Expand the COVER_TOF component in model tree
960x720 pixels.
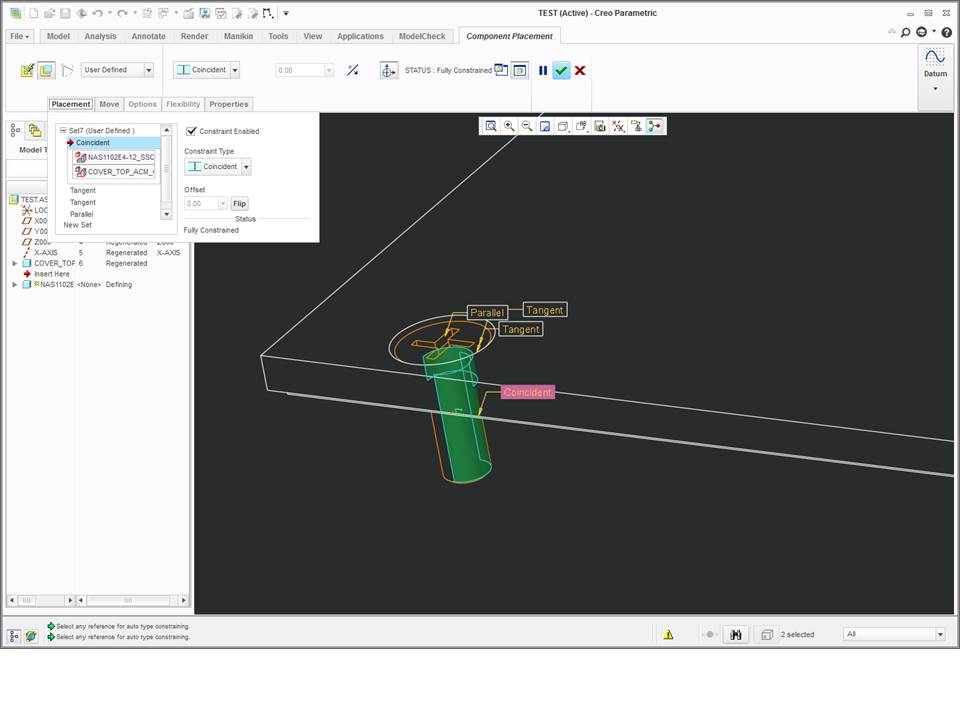[15, 263]
